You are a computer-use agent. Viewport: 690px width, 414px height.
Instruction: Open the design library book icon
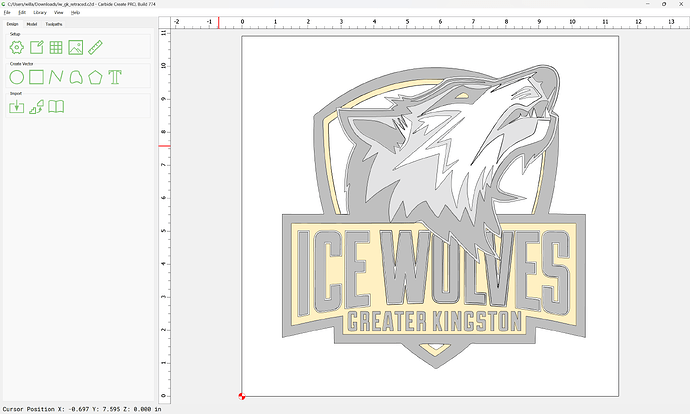coord(56,107)
